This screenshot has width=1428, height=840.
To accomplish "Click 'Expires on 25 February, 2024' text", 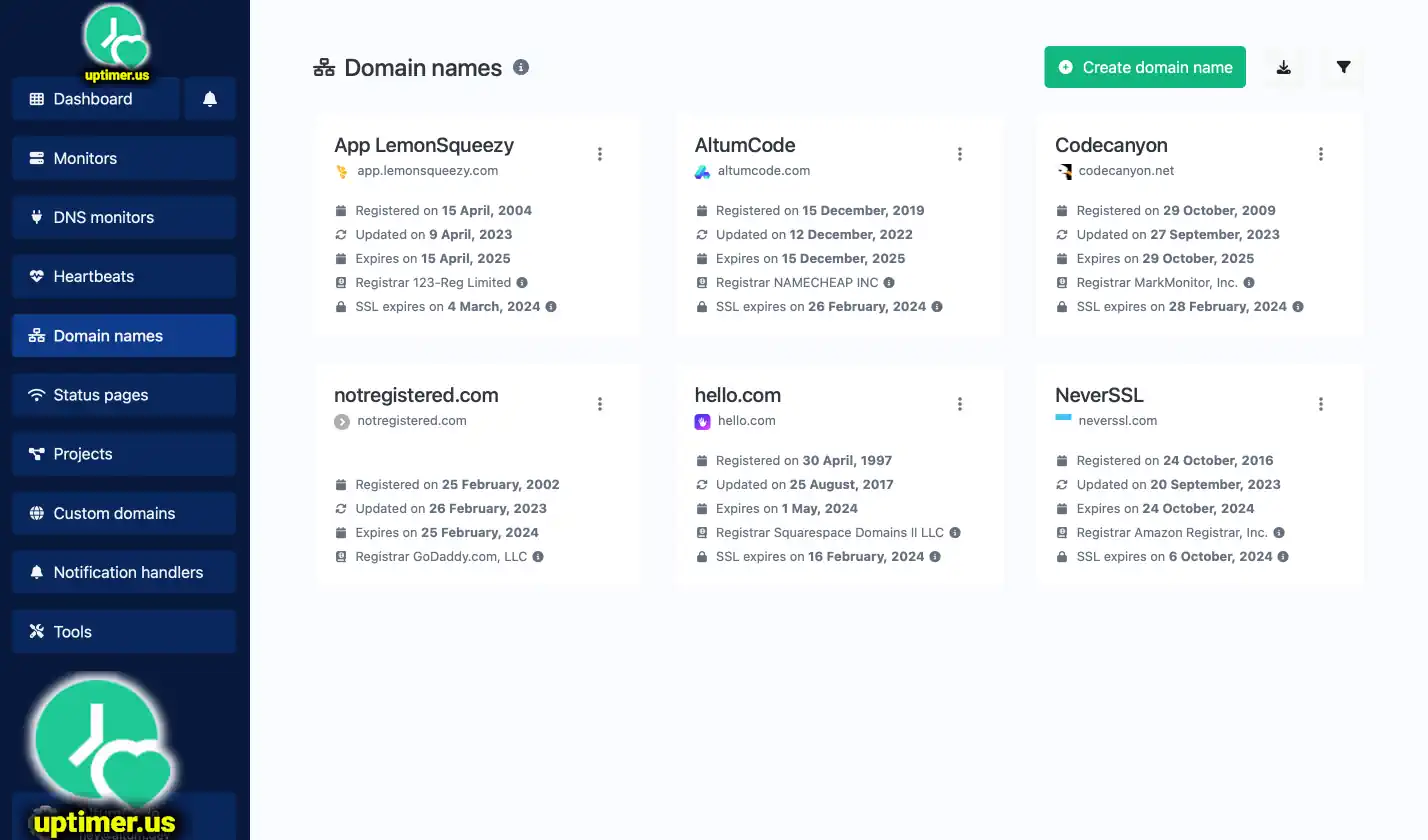I will pyautogui.click(x=447, y=533).
